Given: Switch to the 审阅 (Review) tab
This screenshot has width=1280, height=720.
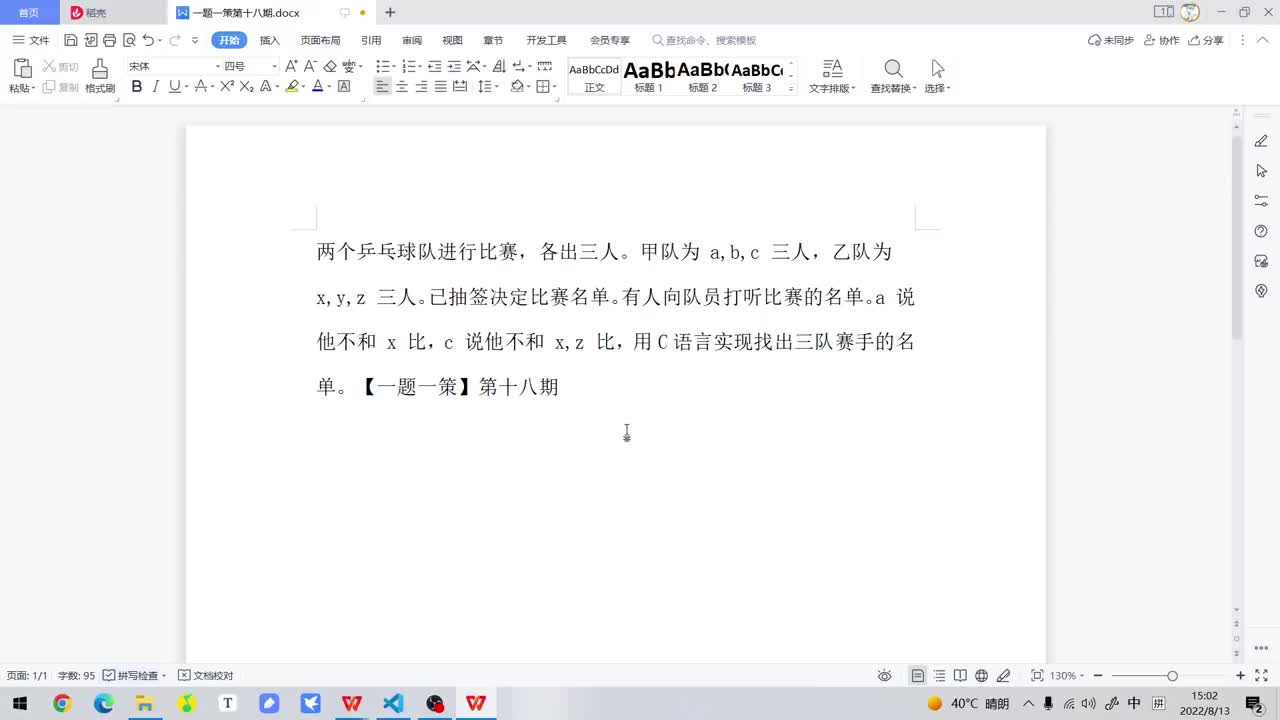Looking at the screenshot, I should [412, 40].
